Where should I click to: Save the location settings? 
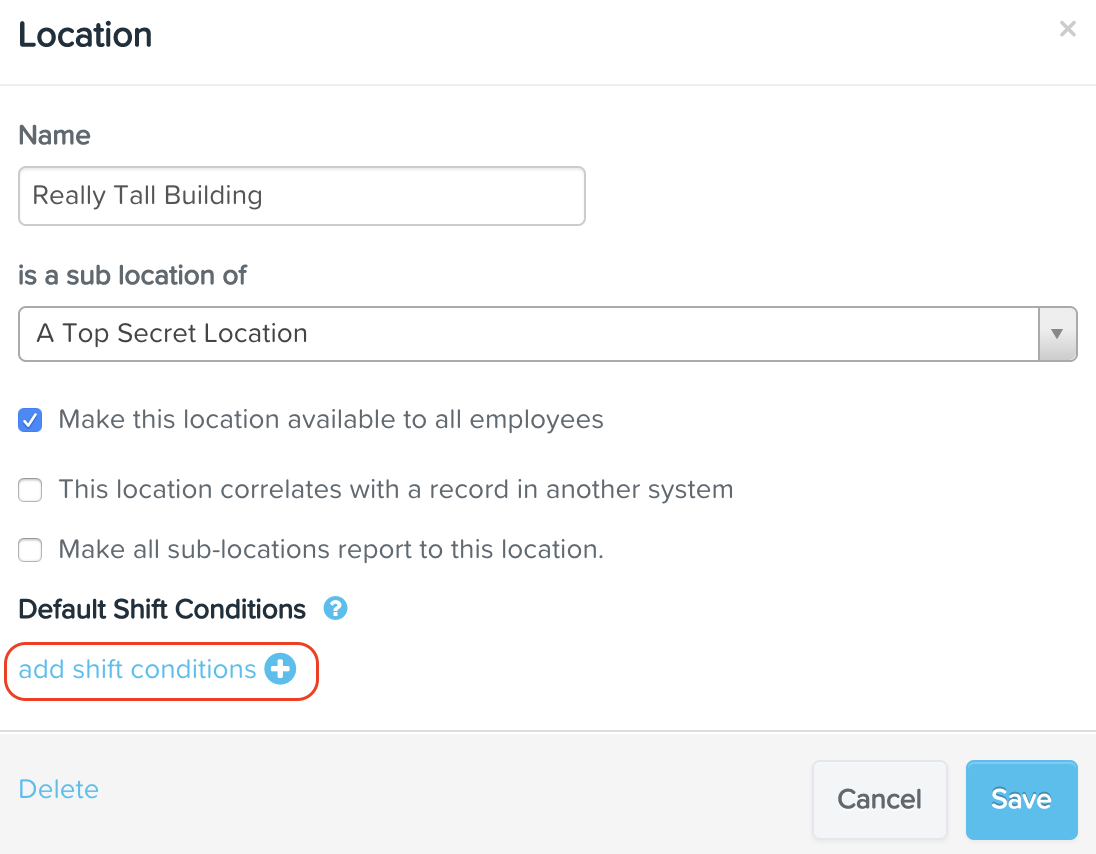1021,799
